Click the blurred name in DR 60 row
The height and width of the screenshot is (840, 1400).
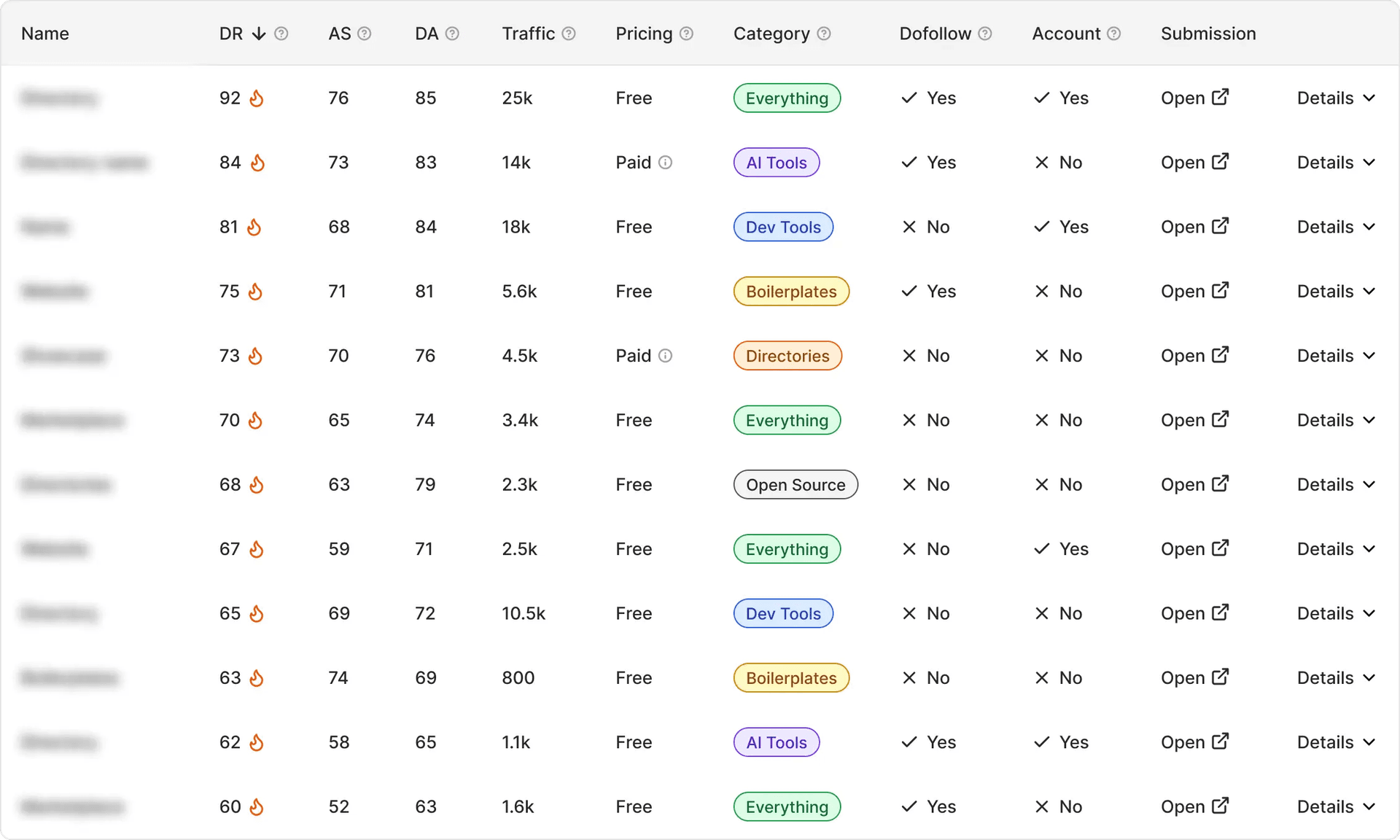[x=72, y=806]
